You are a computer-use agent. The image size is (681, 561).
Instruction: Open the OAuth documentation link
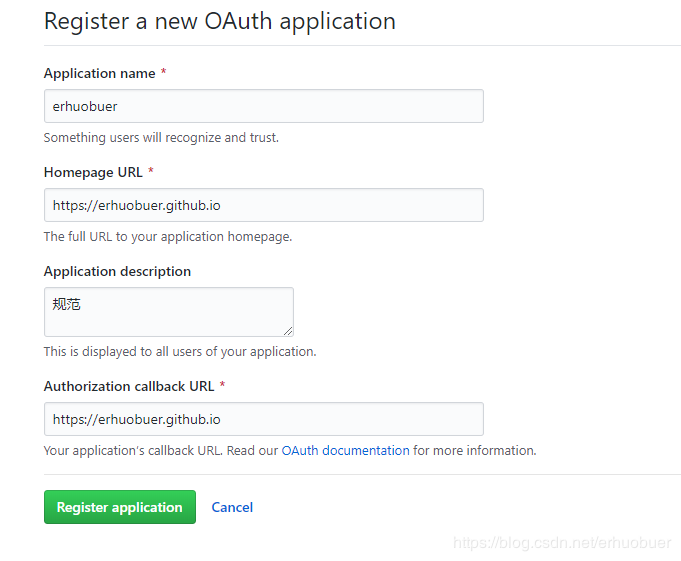click(345, 451)
